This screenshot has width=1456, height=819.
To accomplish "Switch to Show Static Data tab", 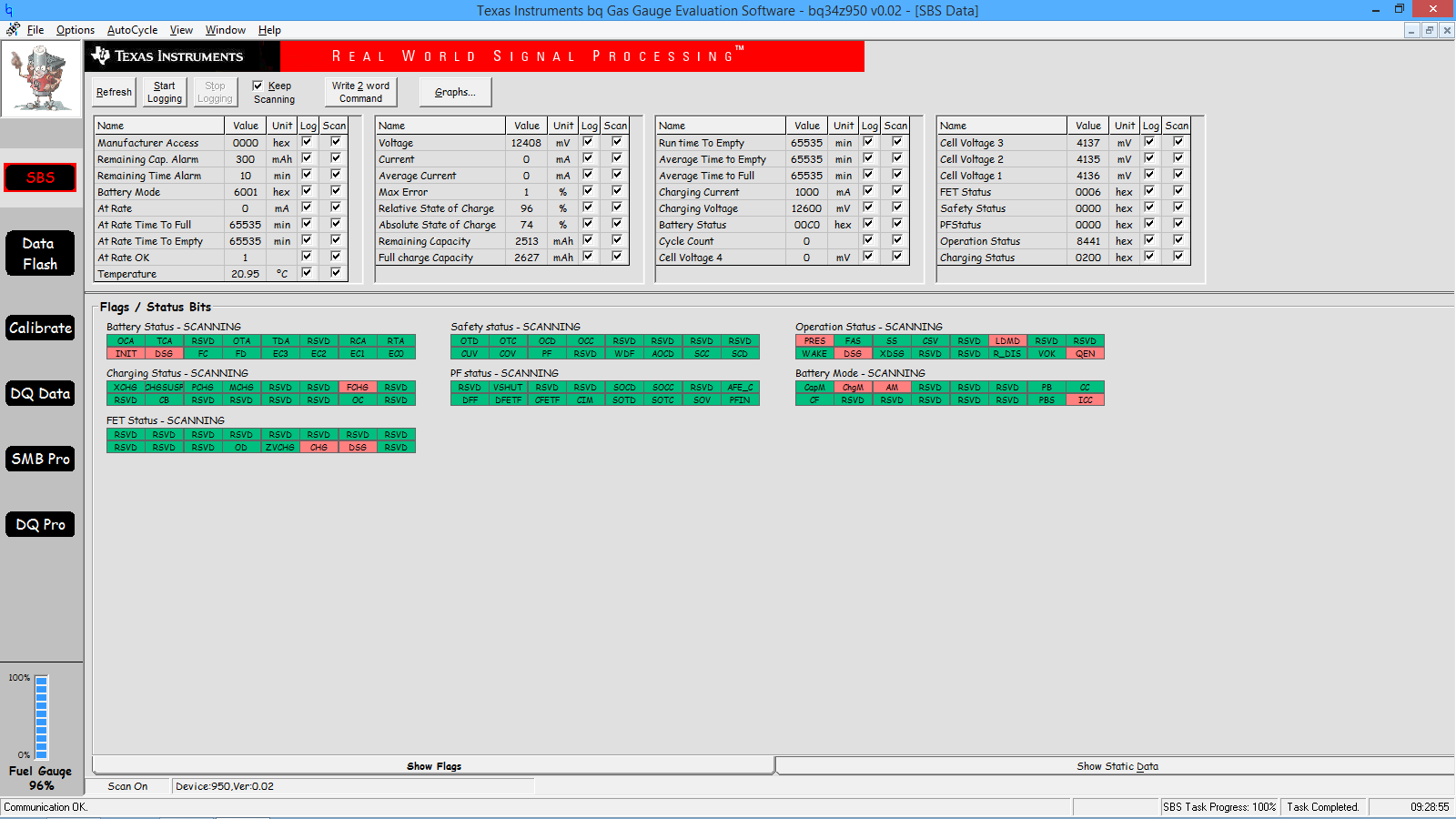I will click(1117, 766).
